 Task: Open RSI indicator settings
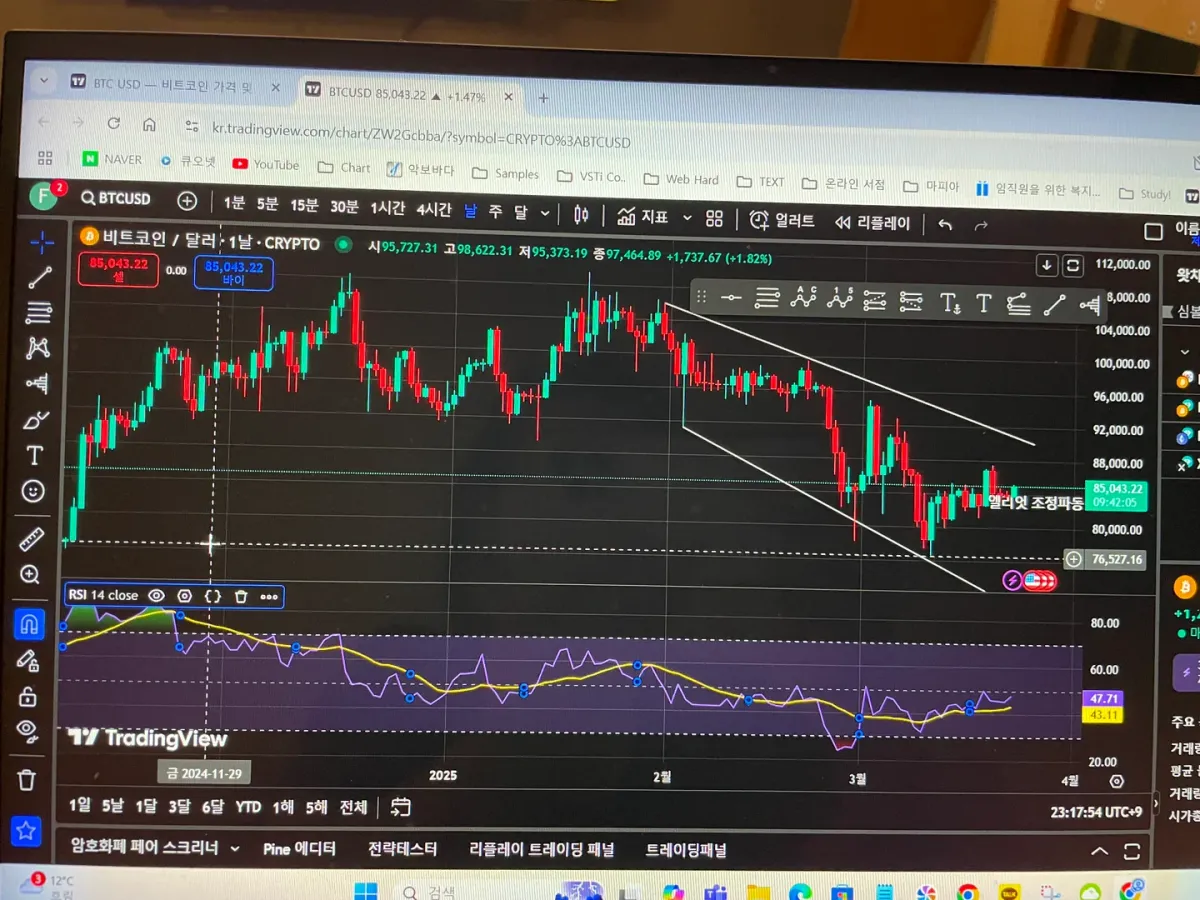[x=184, y=595]
